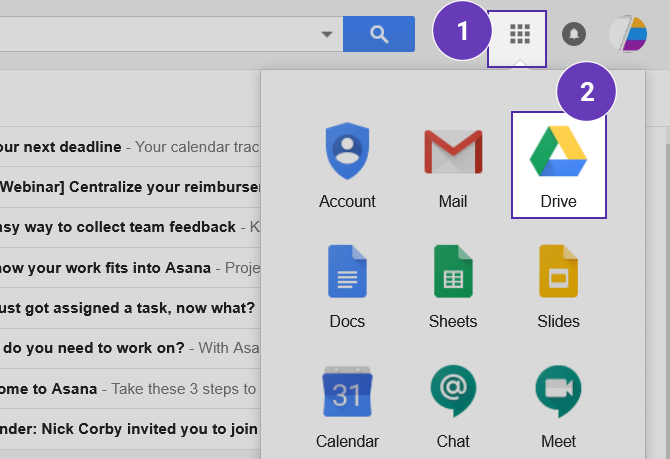Open the profile avatar menu

click(x=628, y=34)
